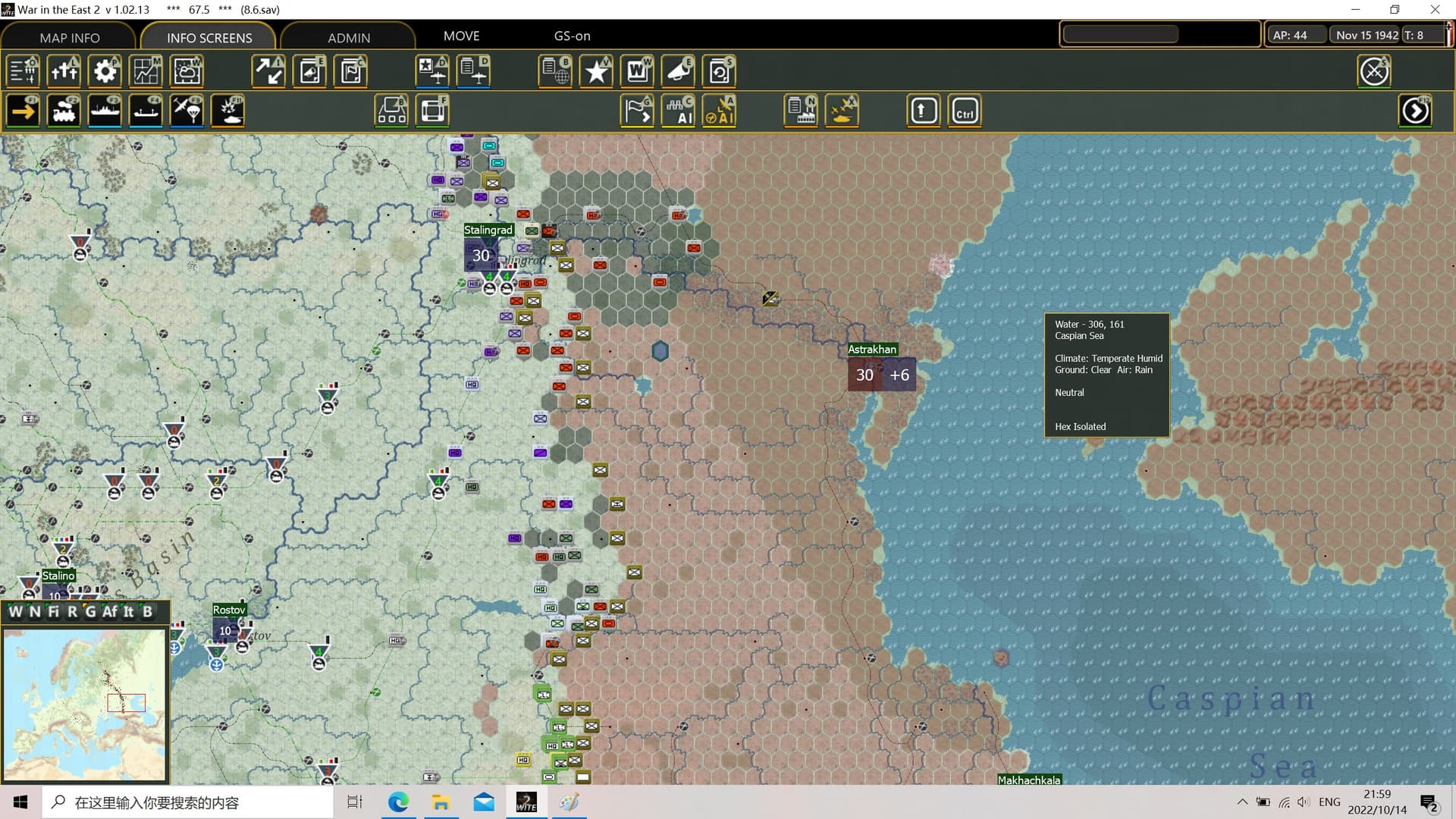Open the save/history document icon
The width and height of the screenshot is (1456, 819).
pyautogui.click(x=720, y=71)
